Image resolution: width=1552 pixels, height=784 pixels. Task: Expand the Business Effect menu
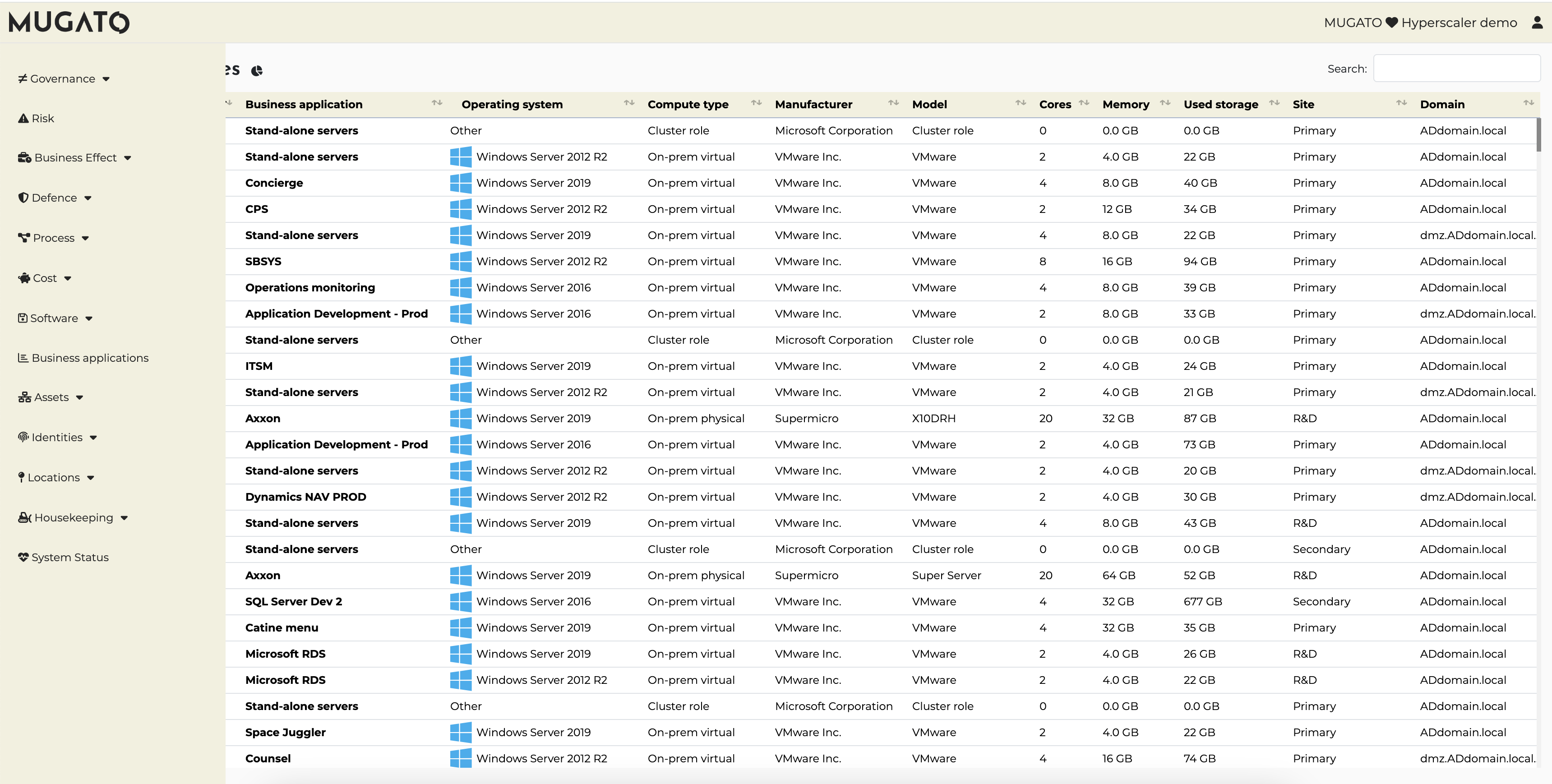128,158
